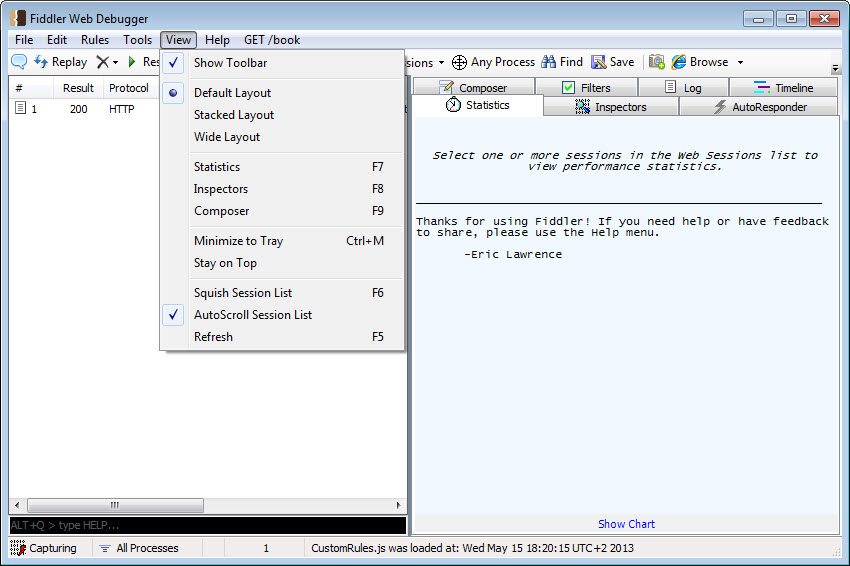Click the Save disk icon
Viewport: 850px width, 566px height.
pyautogui.click(x=598, y=62)
